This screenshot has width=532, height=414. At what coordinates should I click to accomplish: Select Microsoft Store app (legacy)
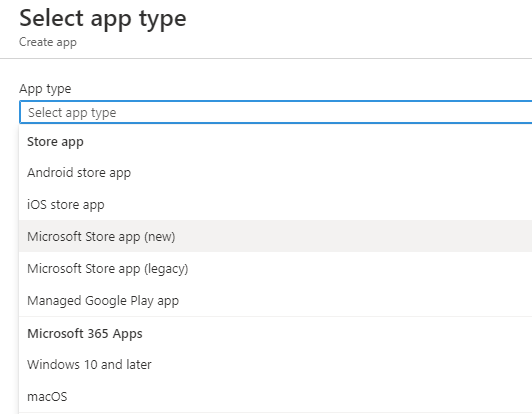point(276,268)
